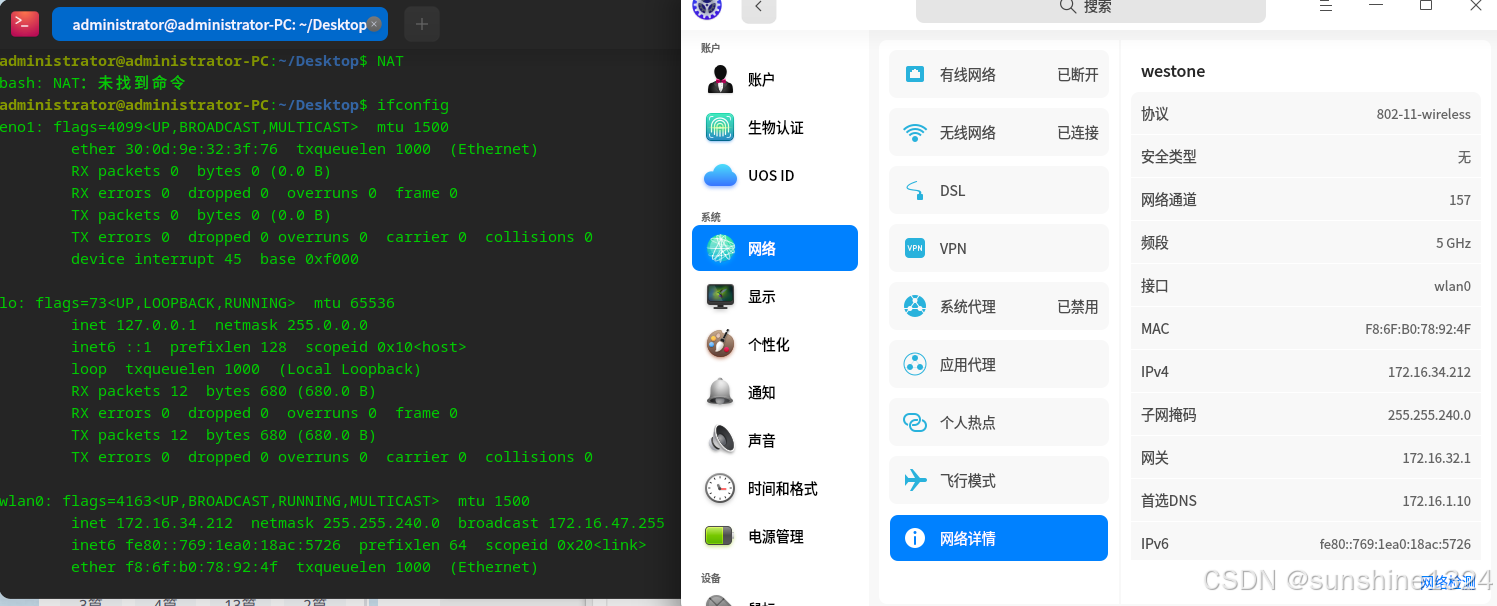The width and height of the screenshot is (1497, 606).
Task: Click the IPv4 value 172.16.34.212
Action: point(1429,372)
